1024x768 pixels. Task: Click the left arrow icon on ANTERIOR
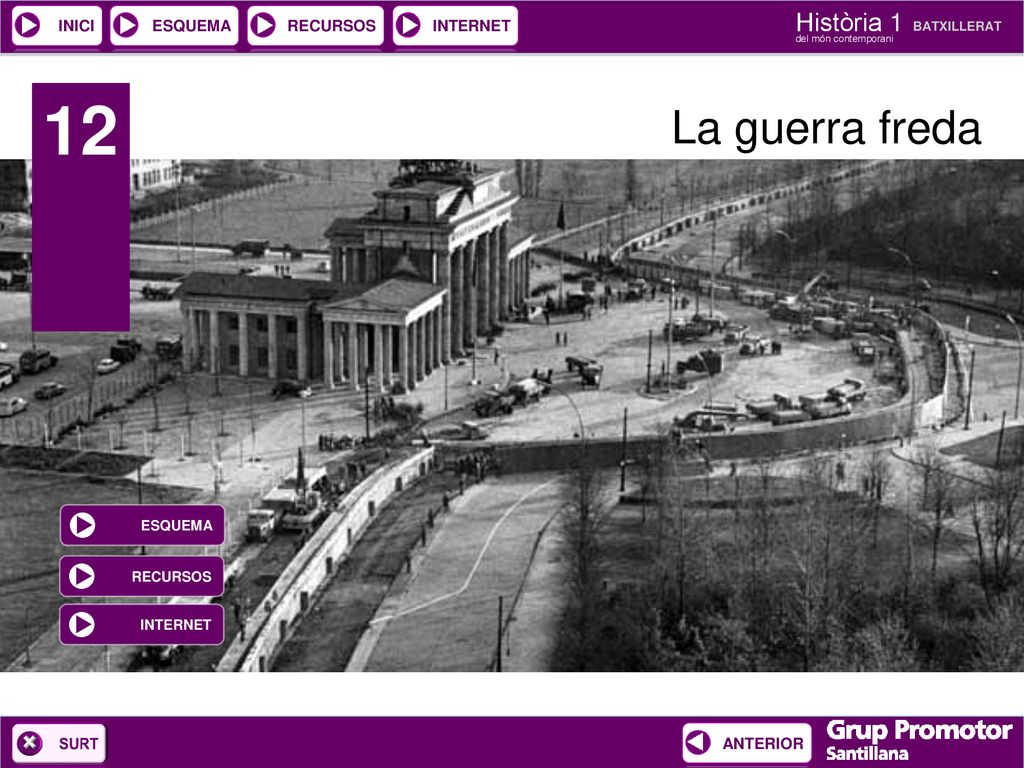point(698,743)
